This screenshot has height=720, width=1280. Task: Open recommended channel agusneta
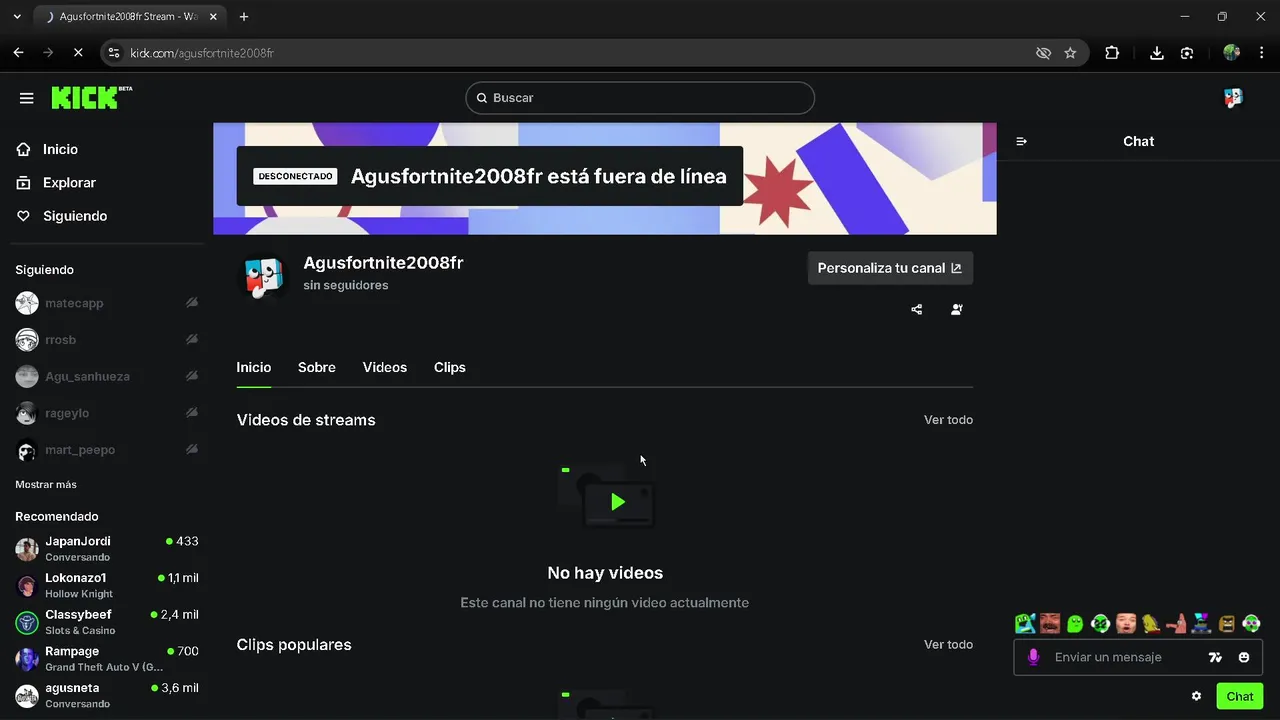point(107,696)
